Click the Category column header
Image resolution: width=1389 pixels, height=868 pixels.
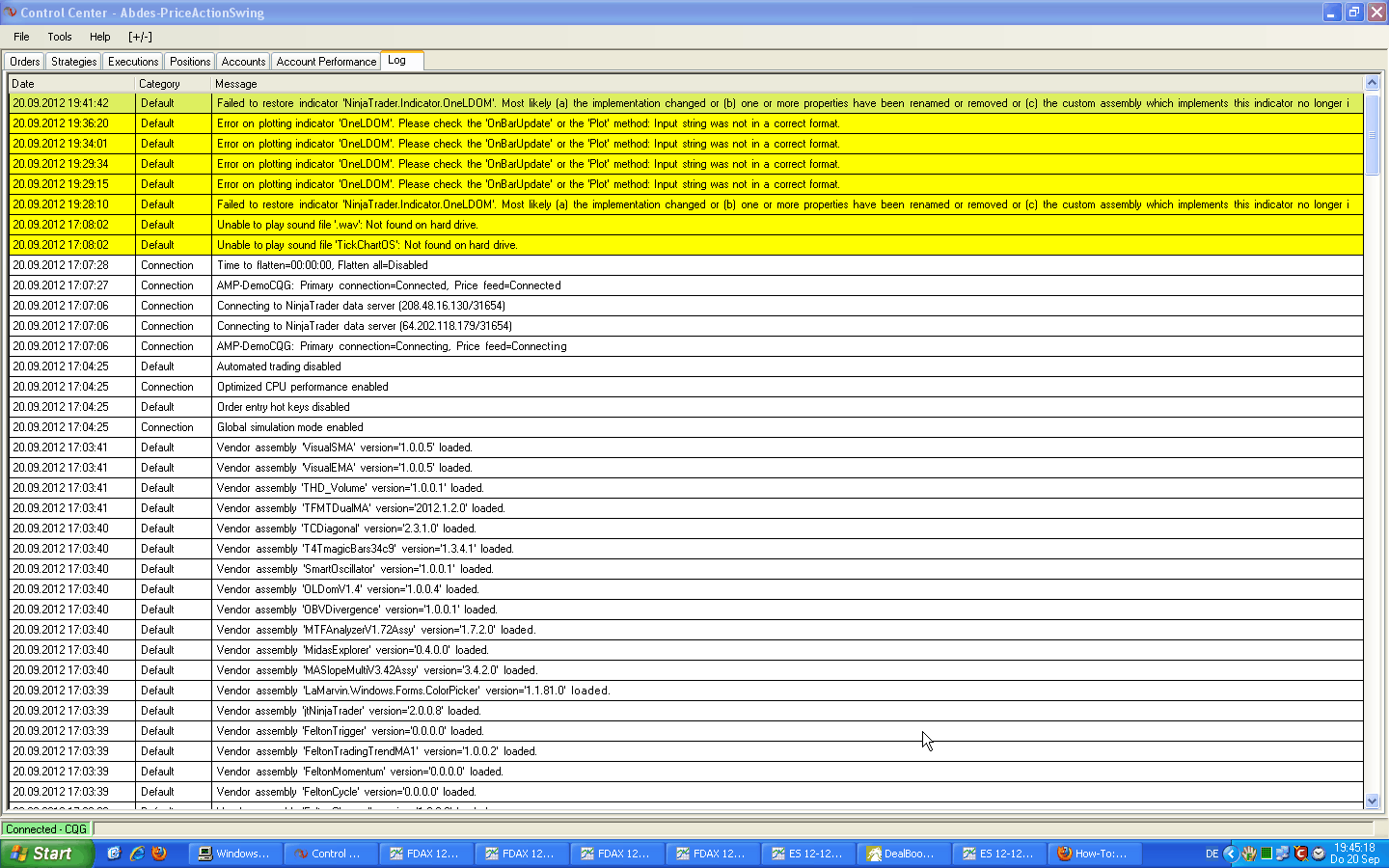[173, 84]
